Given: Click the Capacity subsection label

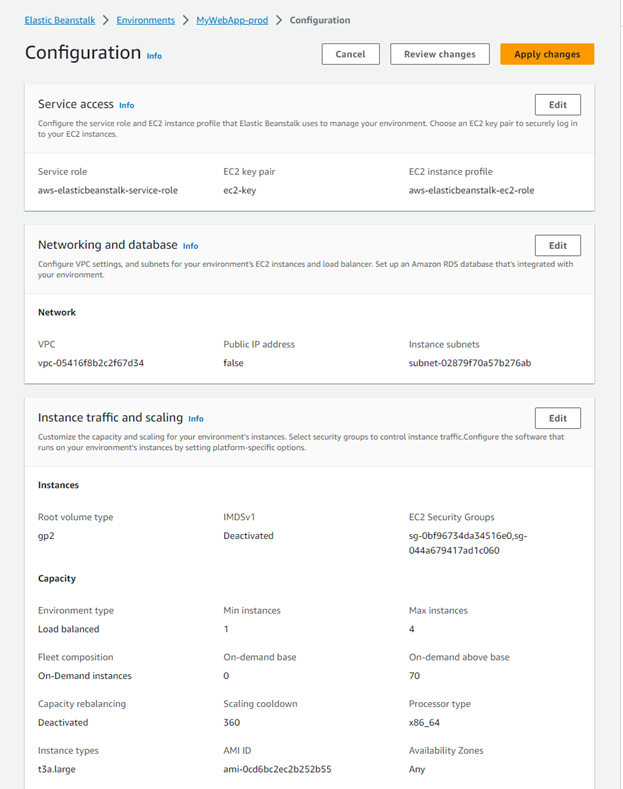Looking at the screenshot, I should [57, 579].
